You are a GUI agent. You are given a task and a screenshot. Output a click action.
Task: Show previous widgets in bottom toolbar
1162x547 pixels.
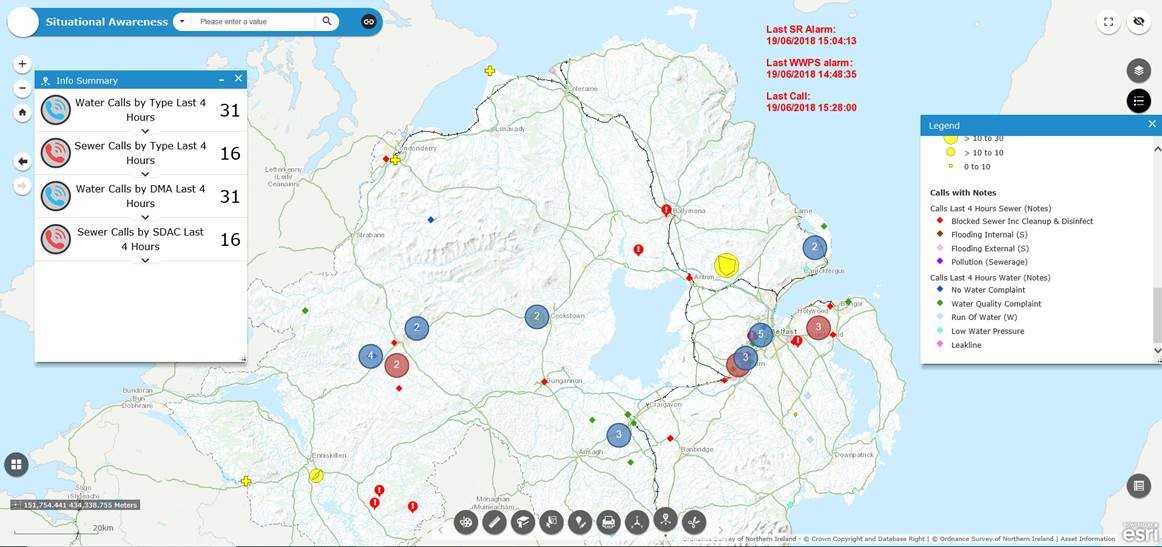(442, 529)
